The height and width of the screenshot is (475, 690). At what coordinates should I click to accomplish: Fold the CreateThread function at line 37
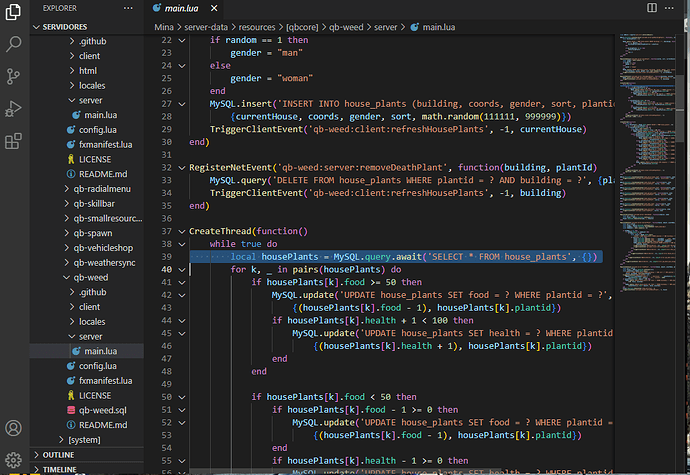point(181,231)
